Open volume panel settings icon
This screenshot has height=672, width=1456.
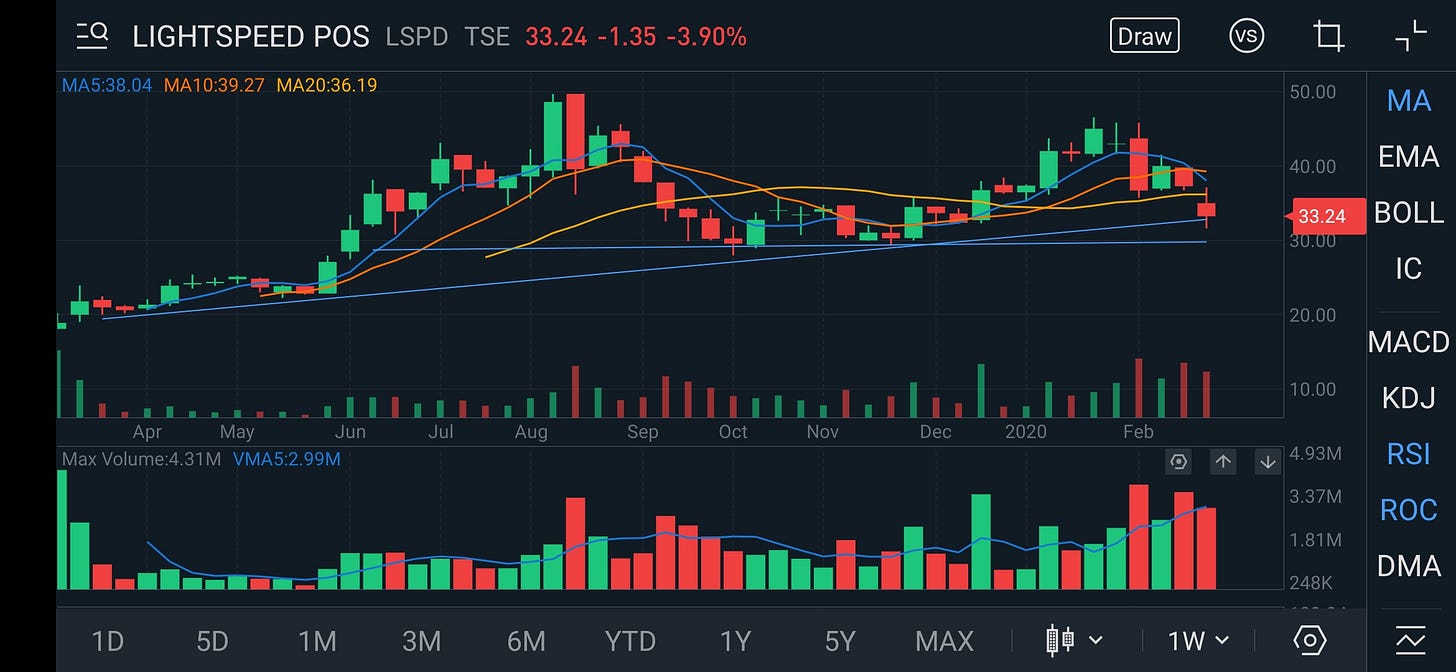pos(1179,462)
